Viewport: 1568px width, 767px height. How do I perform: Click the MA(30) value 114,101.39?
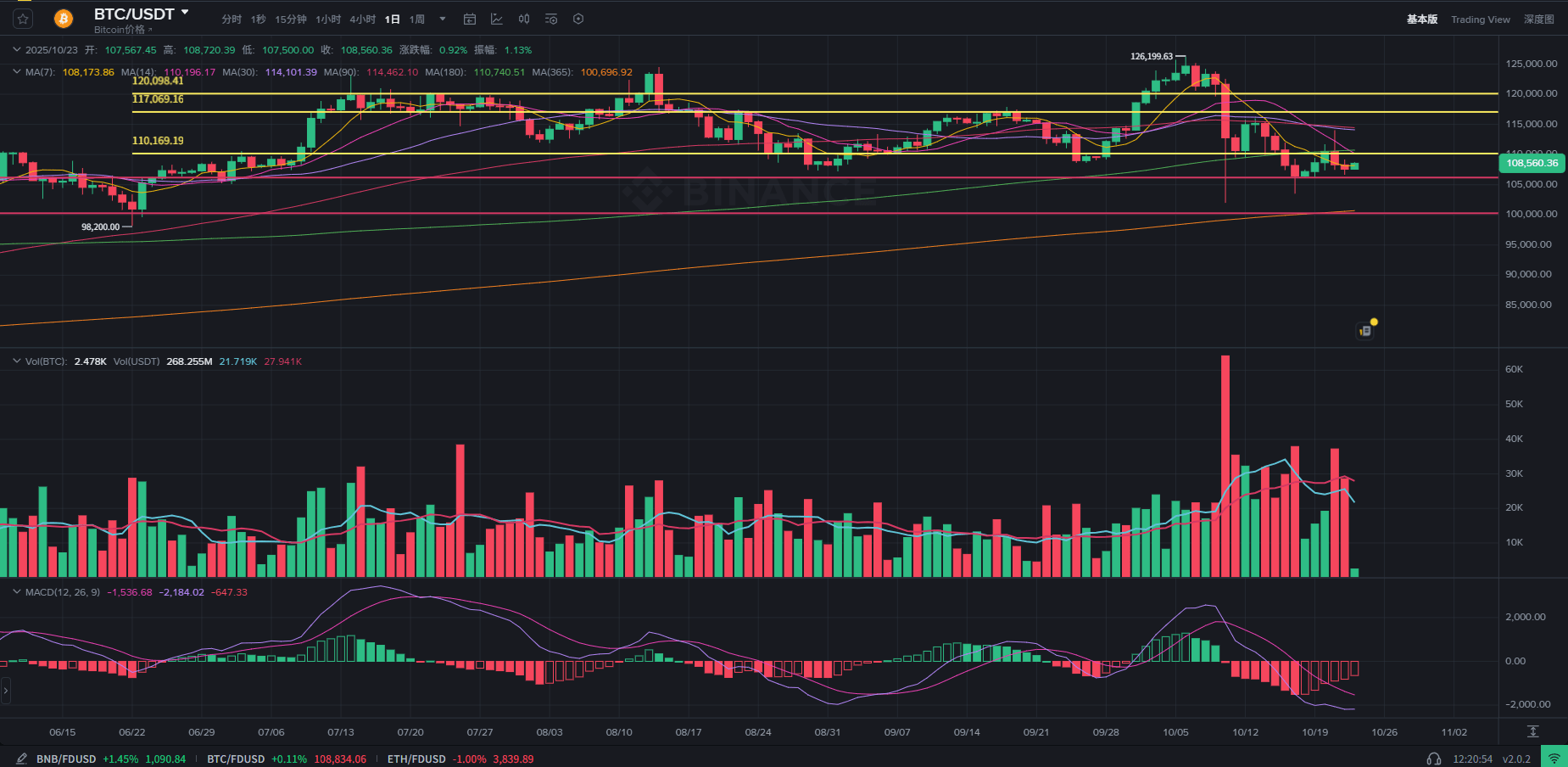coord(291,72)
